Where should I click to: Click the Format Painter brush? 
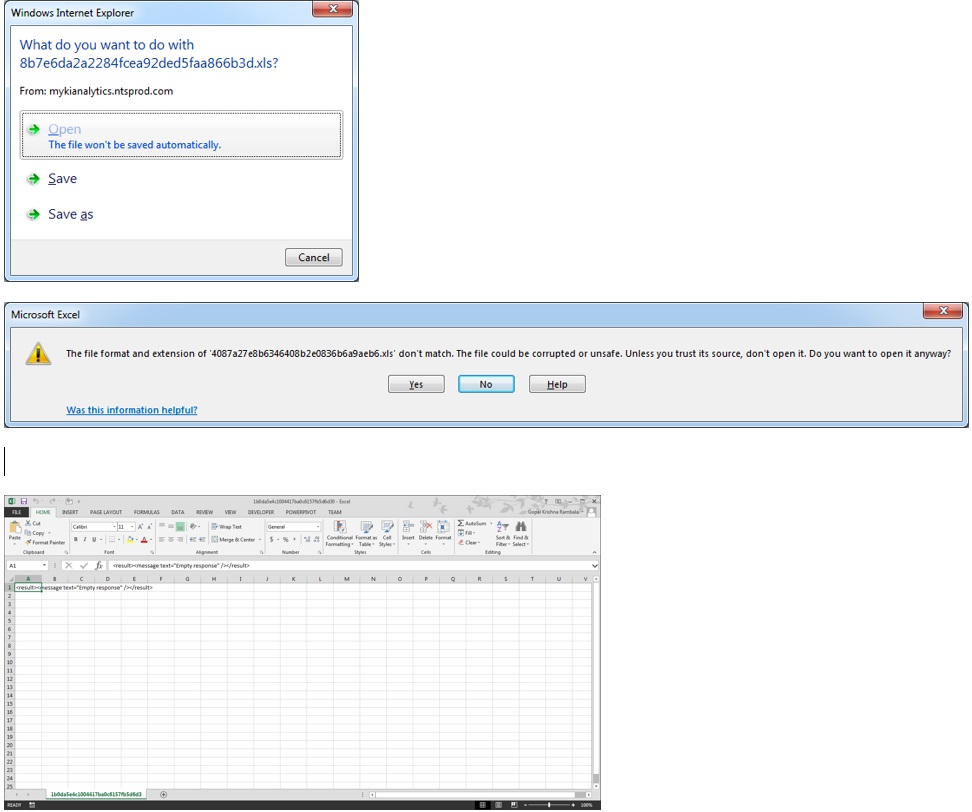pyautogui.click(x=29, y=542)
